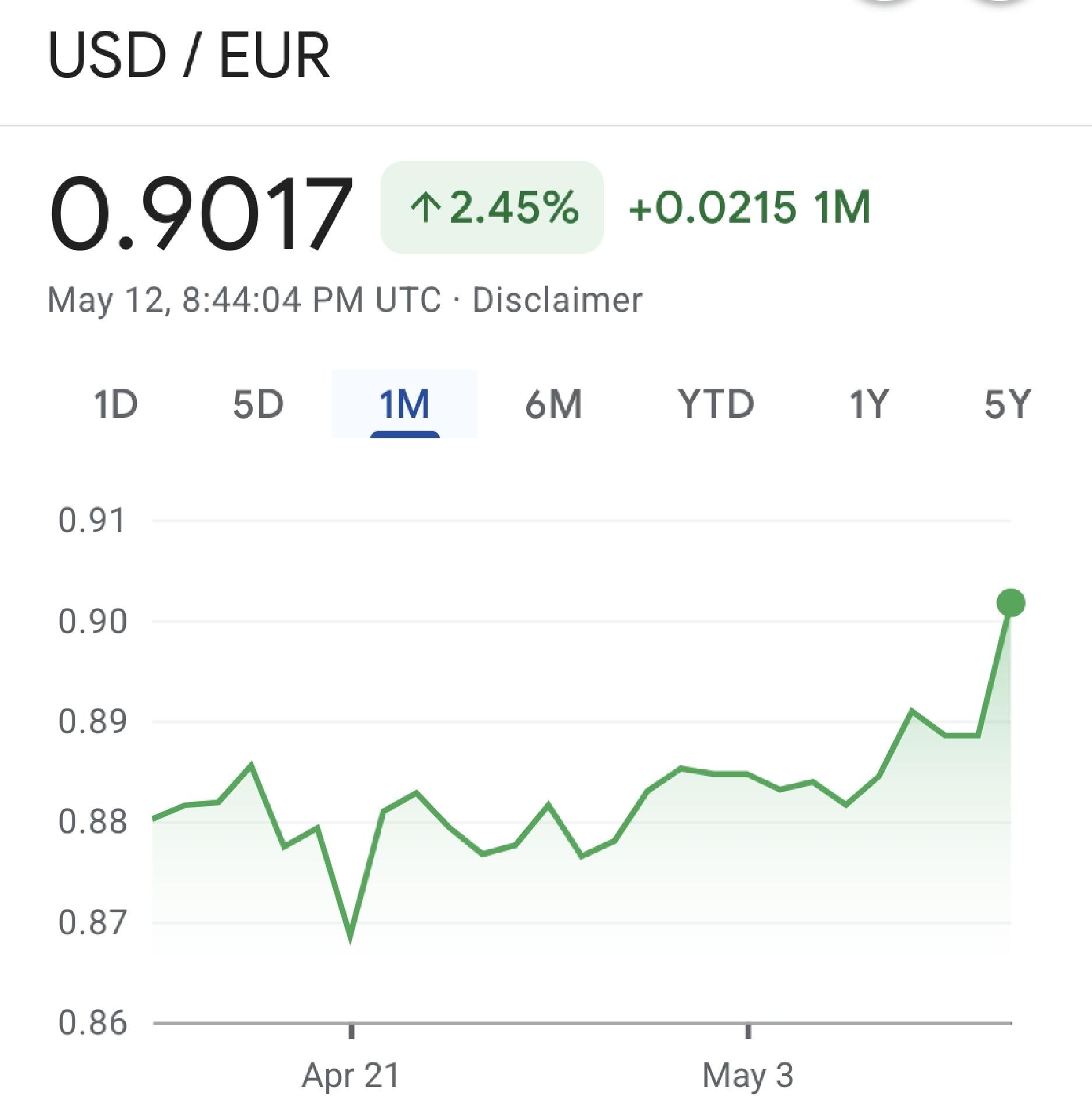This screenshot has width=1092, height=1119.
Task: Open the Disclaimer link
Action: pyautogui.click(x=557, y=300)
